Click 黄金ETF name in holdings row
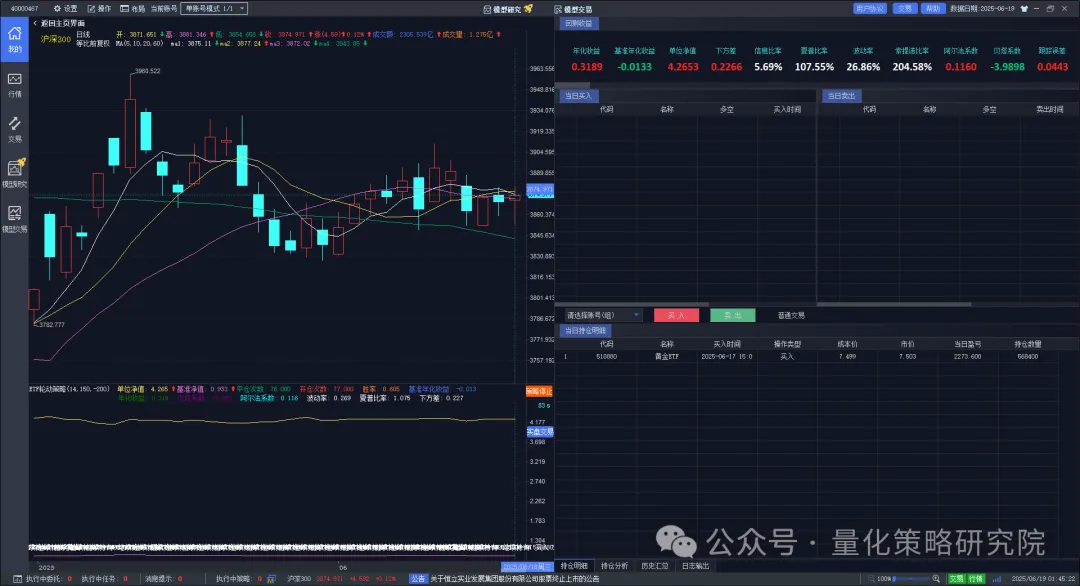 tap(667, 357)
